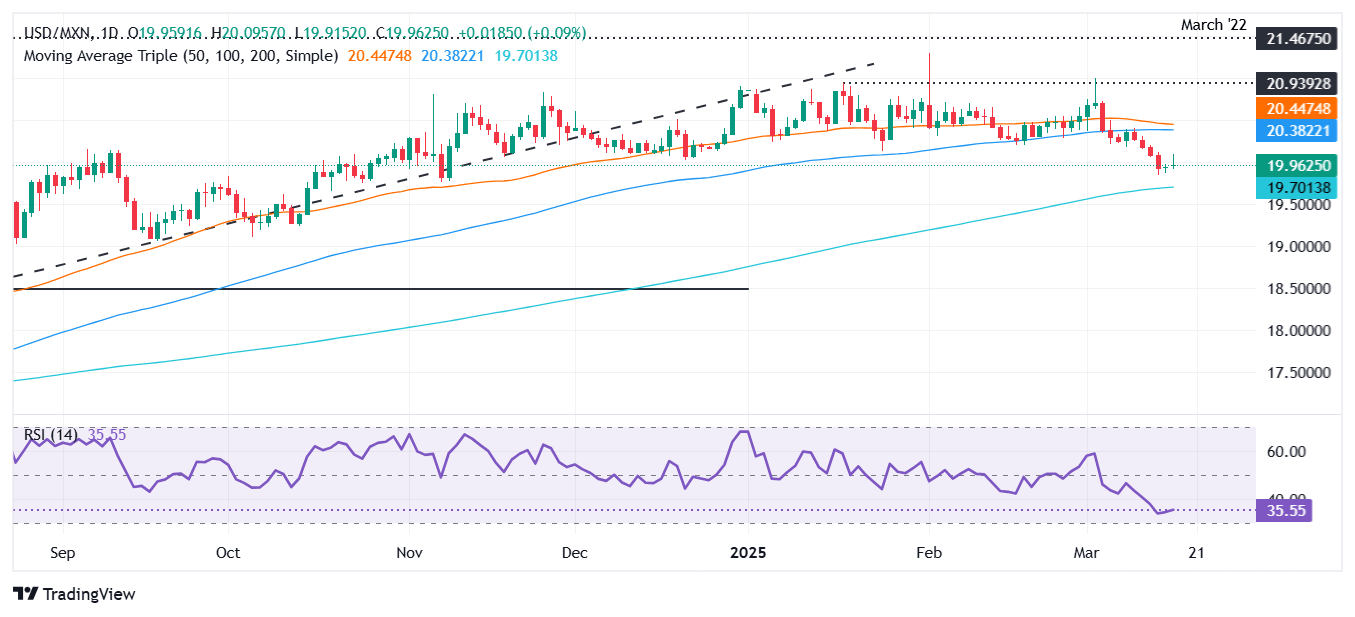Image resolution: width=1355 pixels, height=617 pixels.
Task: Click the TradingView logo icon
Action: [26, 594]
